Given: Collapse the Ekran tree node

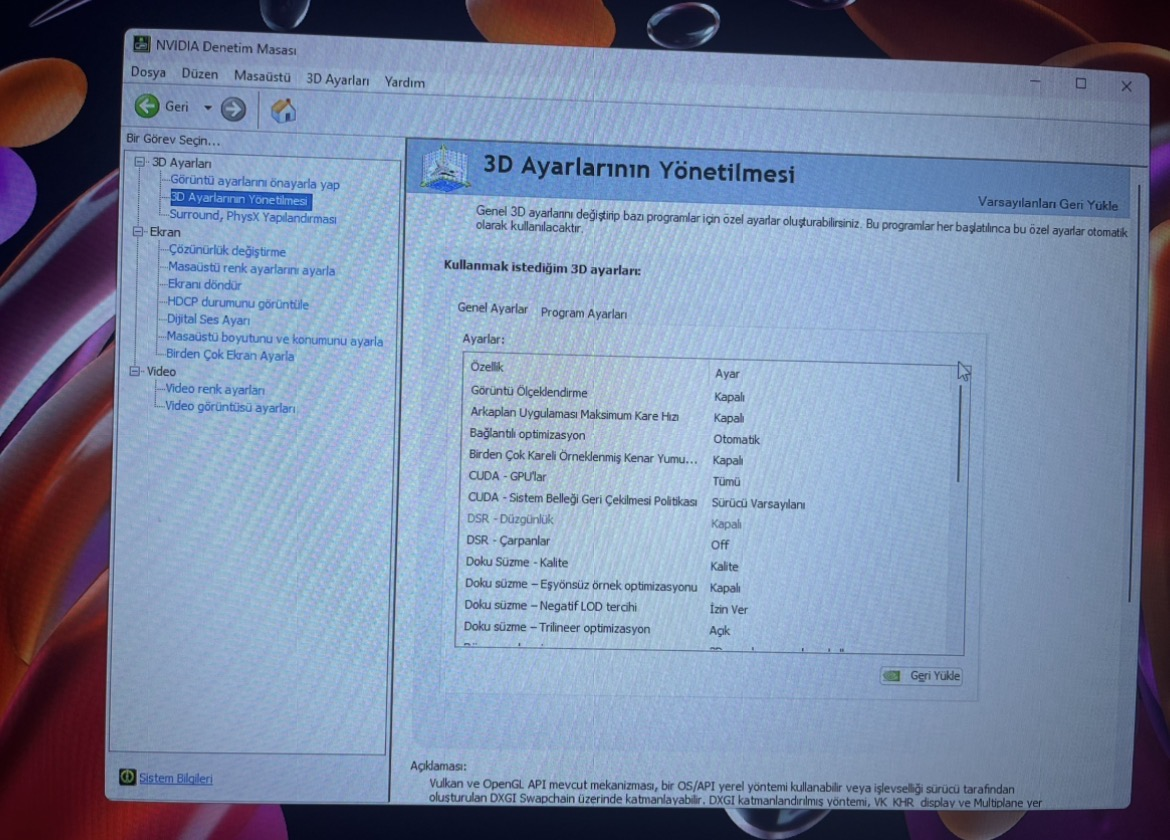Looking at the screenshot, I should [x=137, y=231].
